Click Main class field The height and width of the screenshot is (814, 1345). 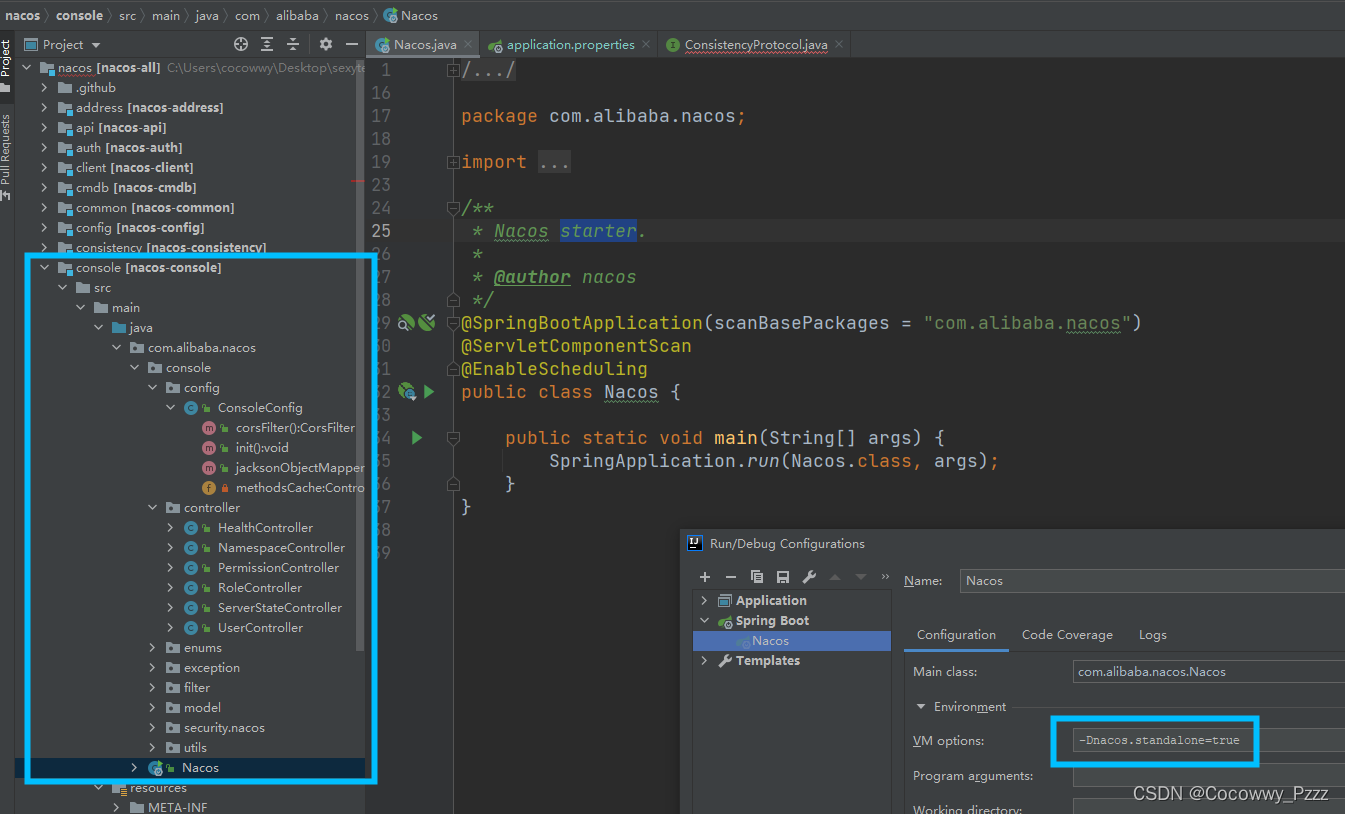coord(1208,672)
